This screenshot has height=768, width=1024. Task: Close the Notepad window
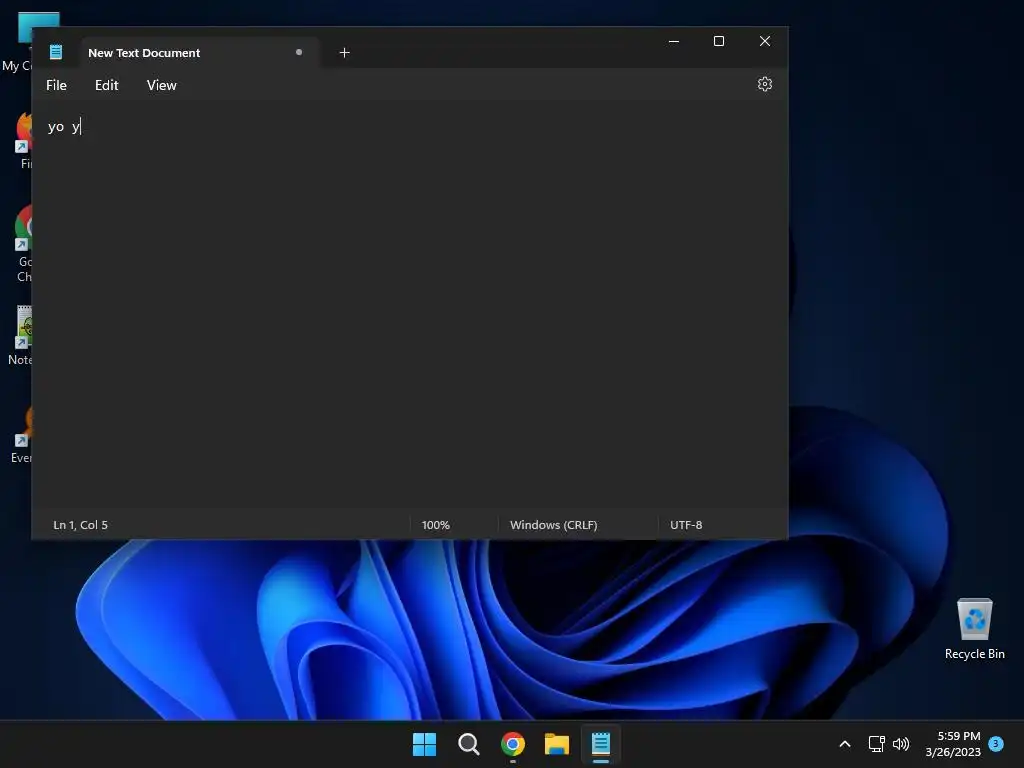[765, 41]
